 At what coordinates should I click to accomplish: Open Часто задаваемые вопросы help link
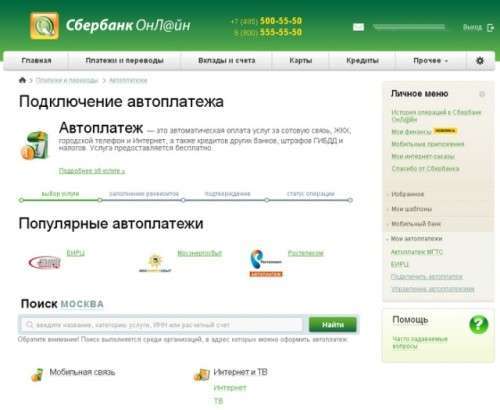(x=420, y=342)
